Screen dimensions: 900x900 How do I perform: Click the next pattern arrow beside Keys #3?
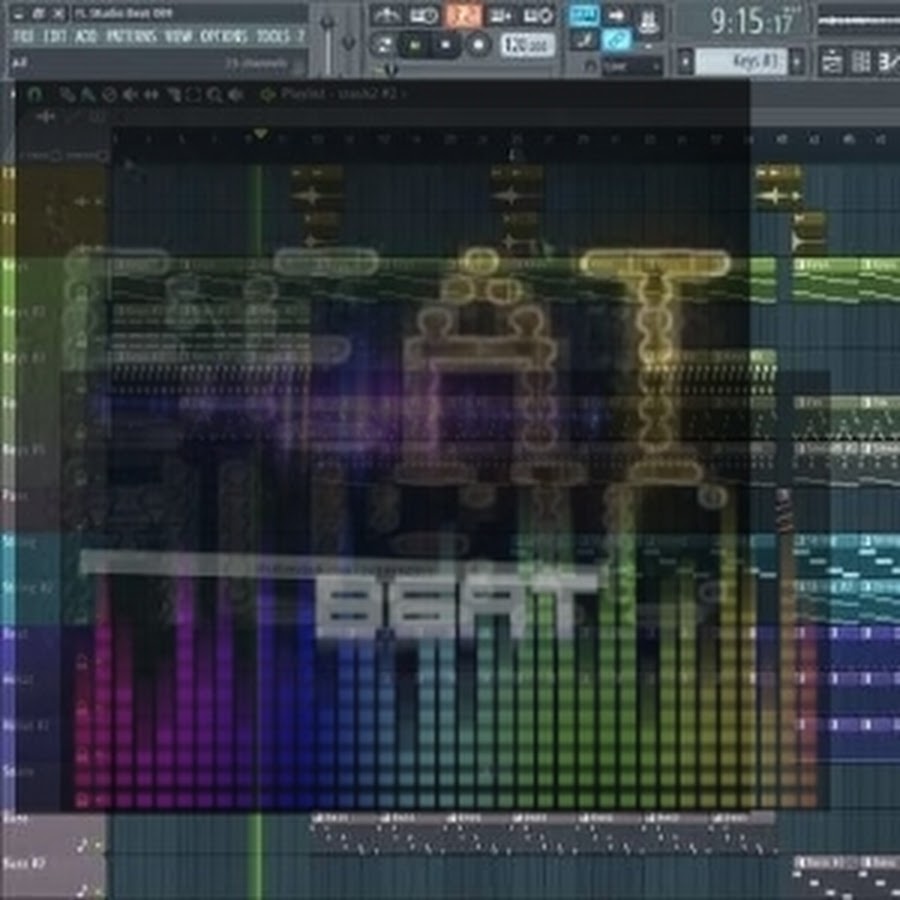[797, 61]
